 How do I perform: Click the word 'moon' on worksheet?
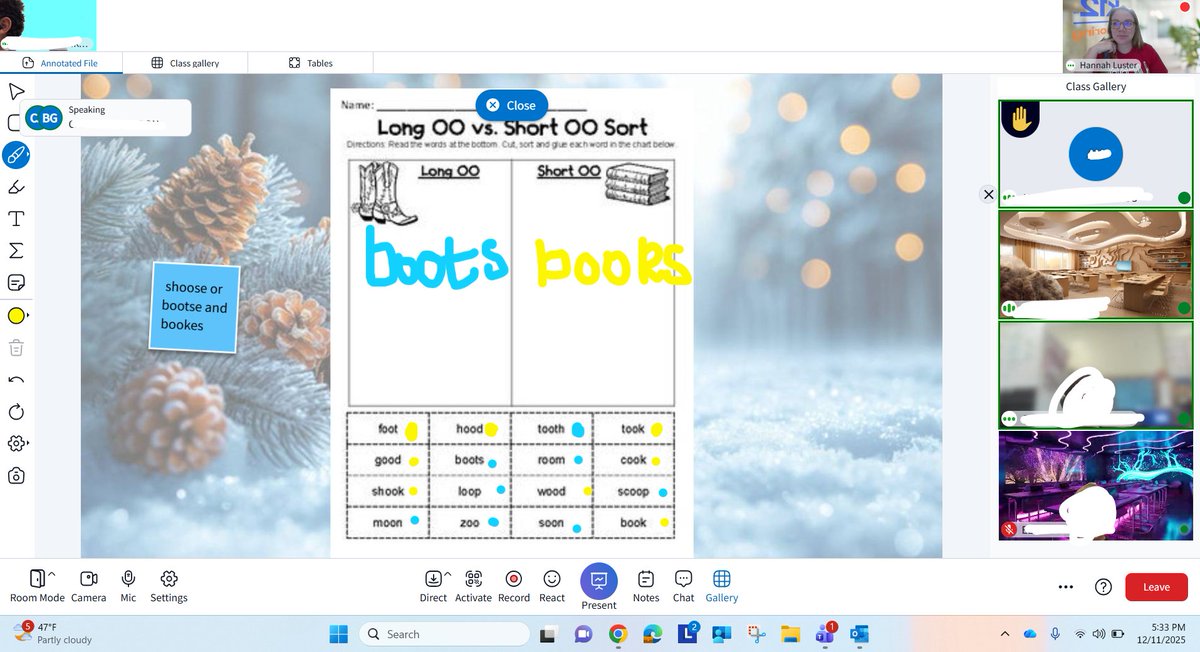pyautogui.click(x=388, y=522)
